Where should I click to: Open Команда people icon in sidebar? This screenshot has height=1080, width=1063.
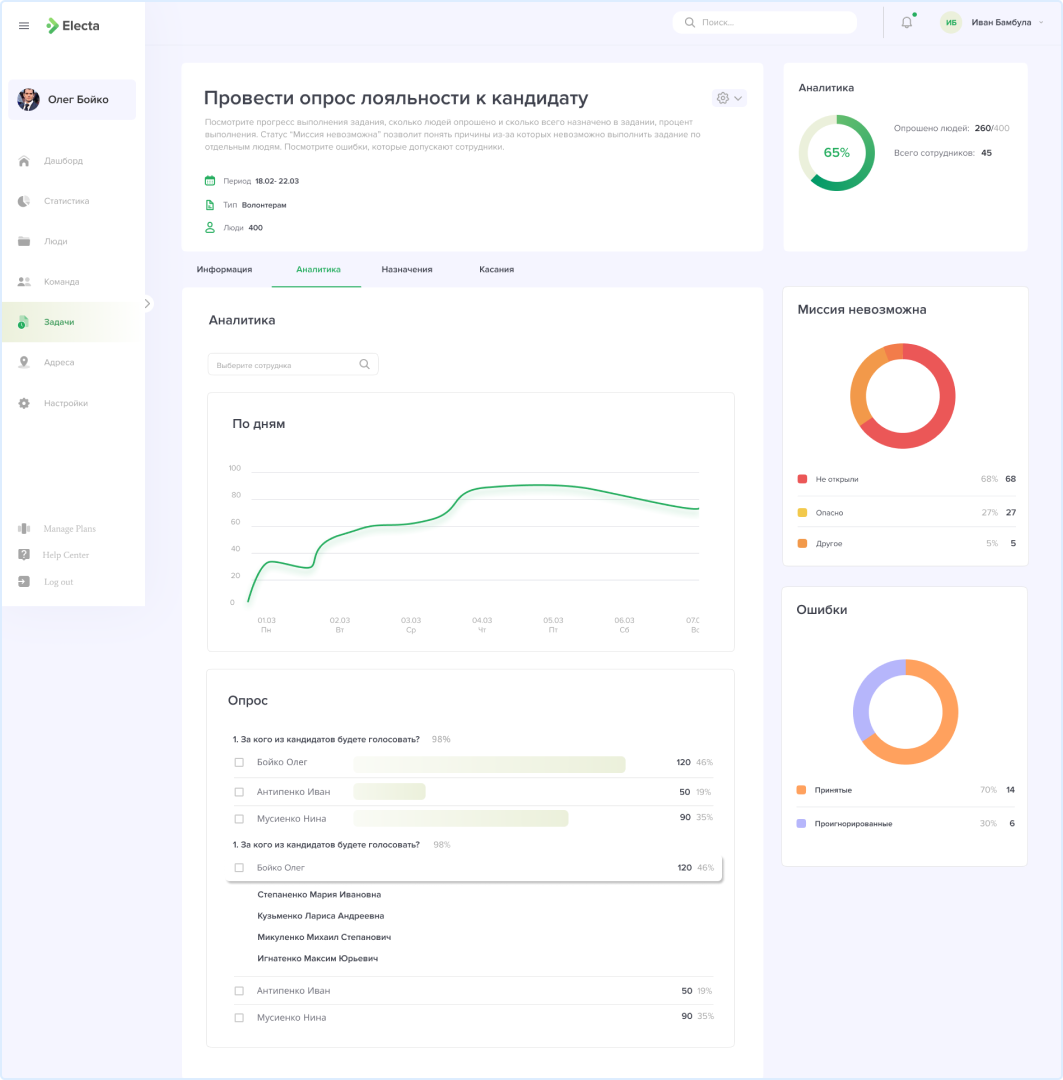(x=24, y=282)
